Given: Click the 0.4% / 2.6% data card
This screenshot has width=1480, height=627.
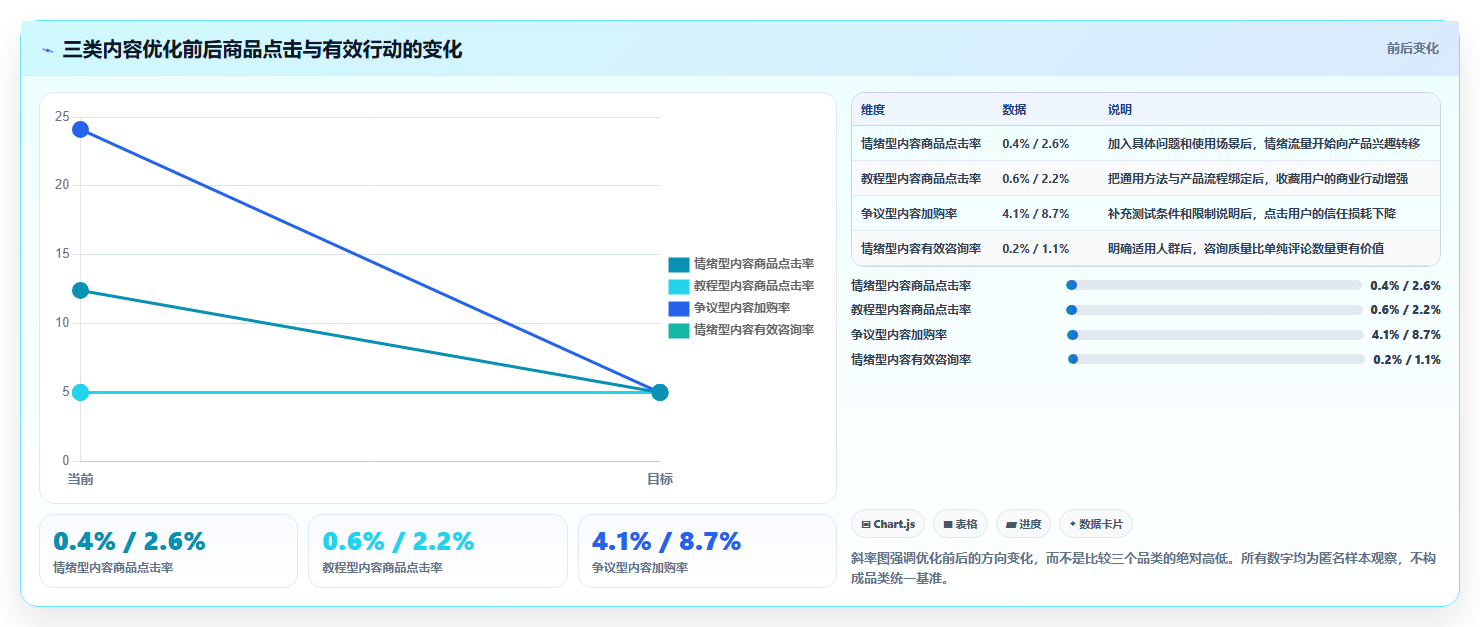Looking at the screenshot, I should (x=168, y=551).
